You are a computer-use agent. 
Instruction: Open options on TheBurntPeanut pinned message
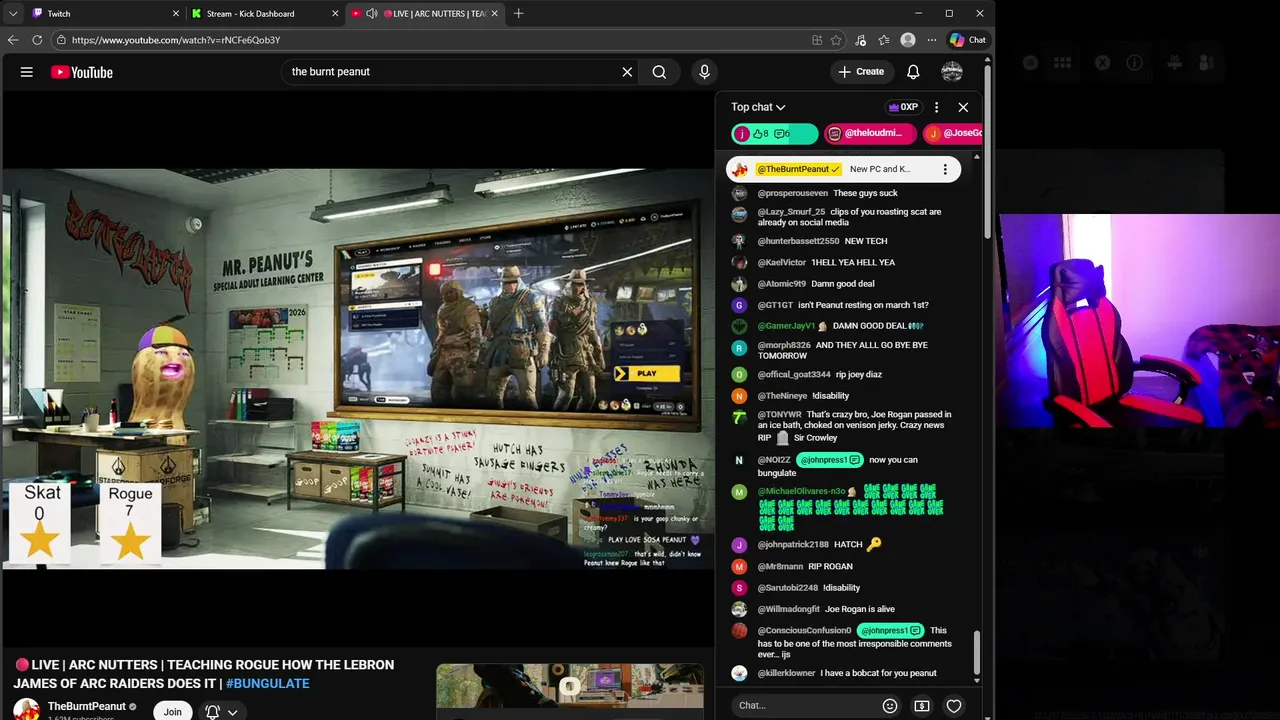click(945, 170)
